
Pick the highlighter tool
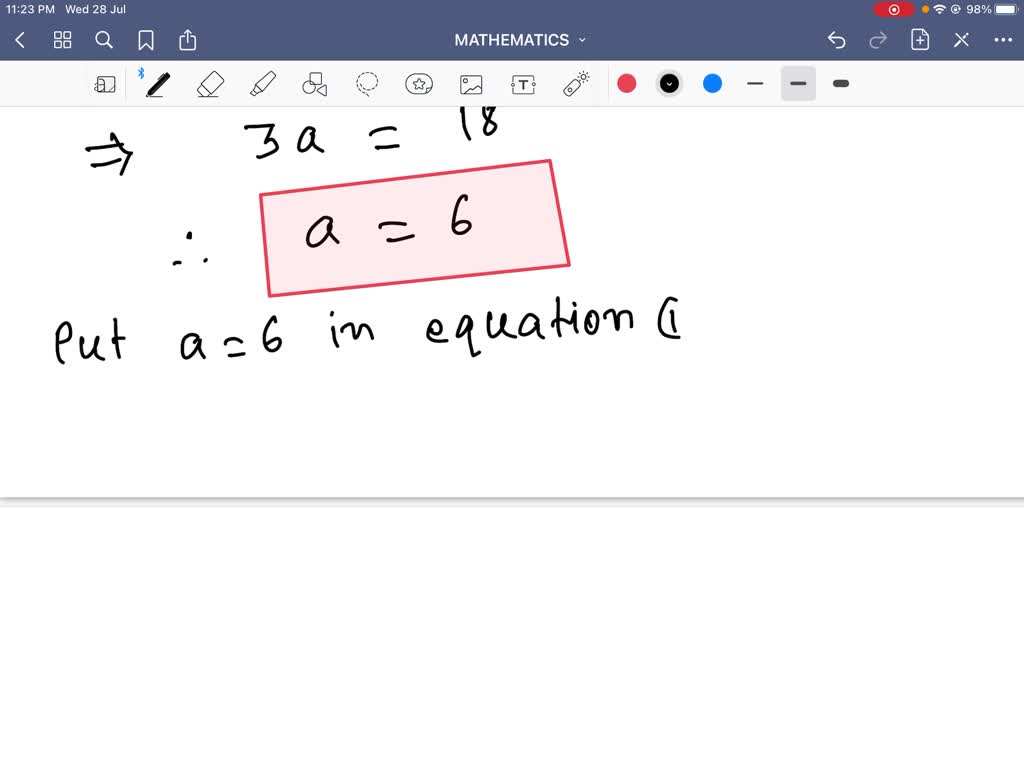coord(262,84)
